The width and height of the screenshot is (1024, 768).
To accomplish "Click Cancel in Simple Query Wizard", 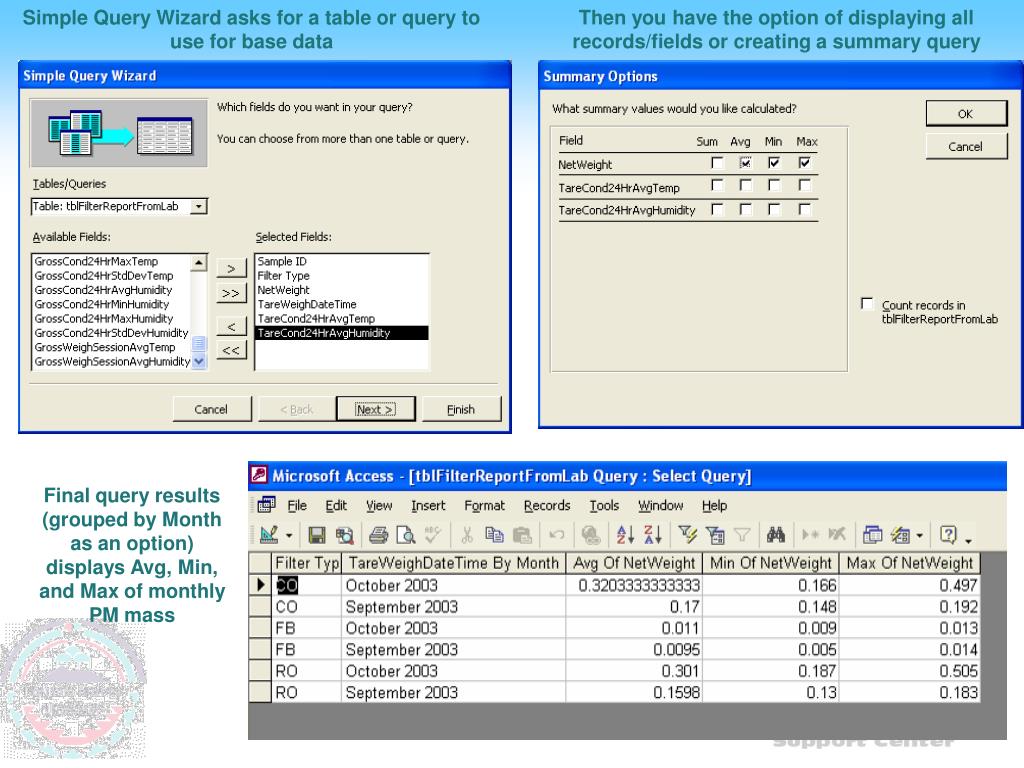I will (x=212, y=409).
